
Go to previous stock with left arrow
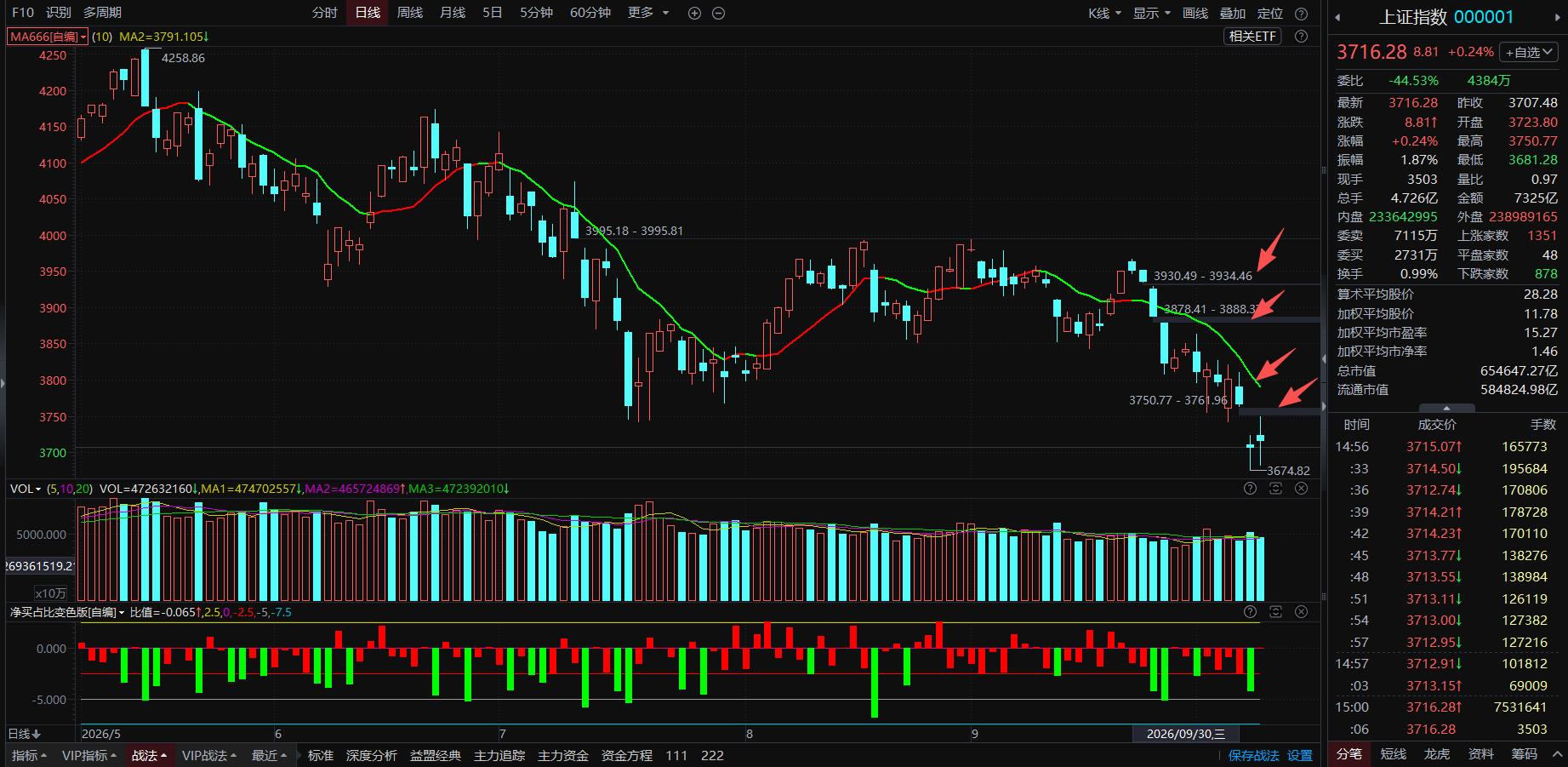[x=1337, y=17]
